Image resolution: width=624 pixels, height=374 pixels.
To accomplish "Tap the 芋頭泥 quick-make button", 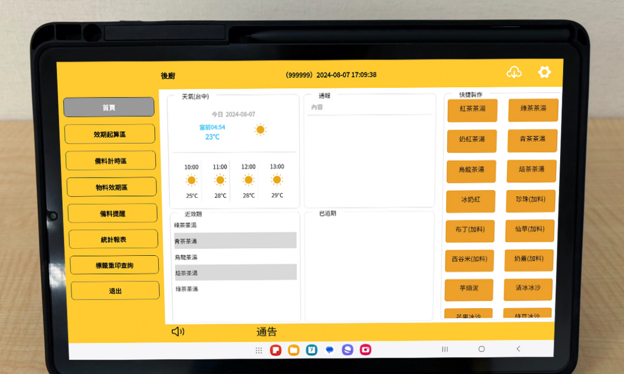I will [x=468, y=290].
